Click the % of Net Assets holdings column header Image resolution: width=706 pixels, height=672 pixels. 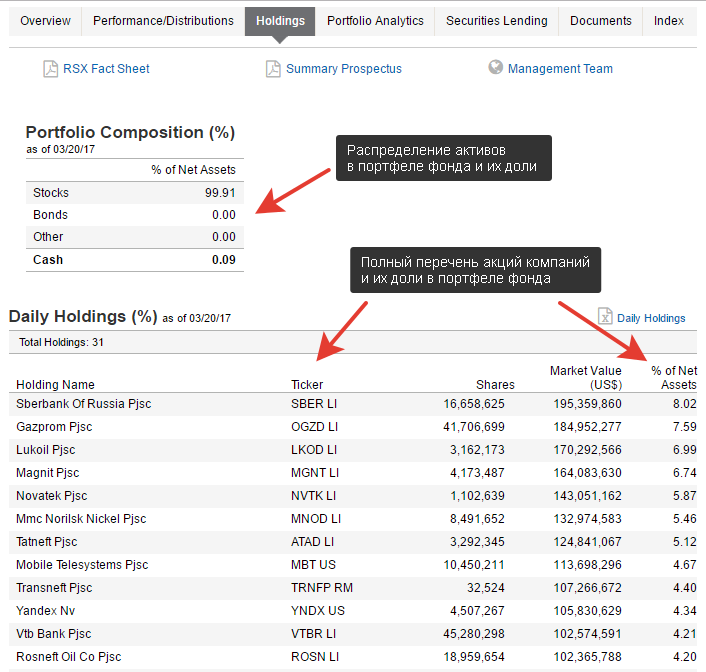[674, 377]
